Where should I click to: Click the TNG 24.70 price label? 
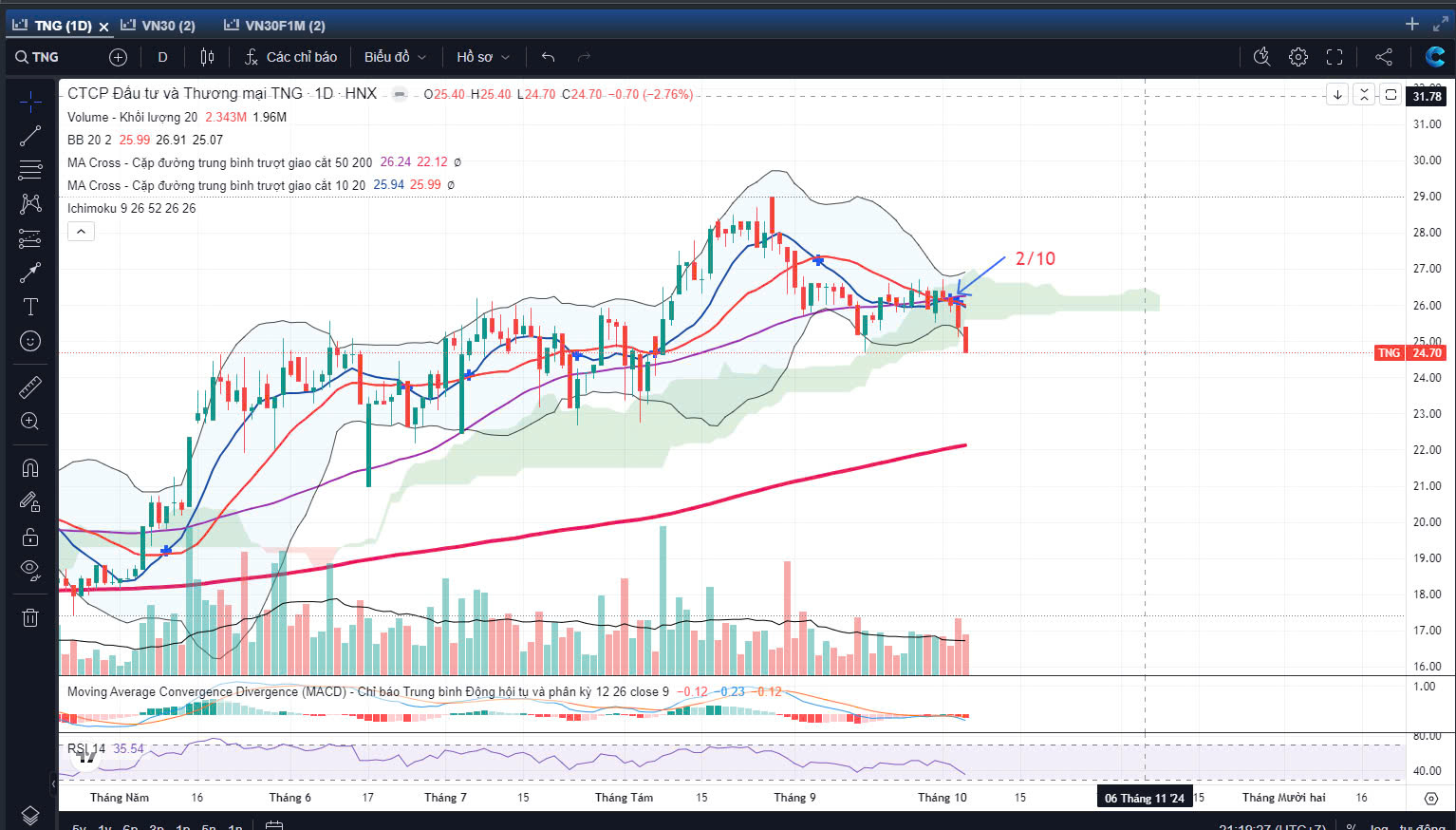click(x=1410, y=352)
